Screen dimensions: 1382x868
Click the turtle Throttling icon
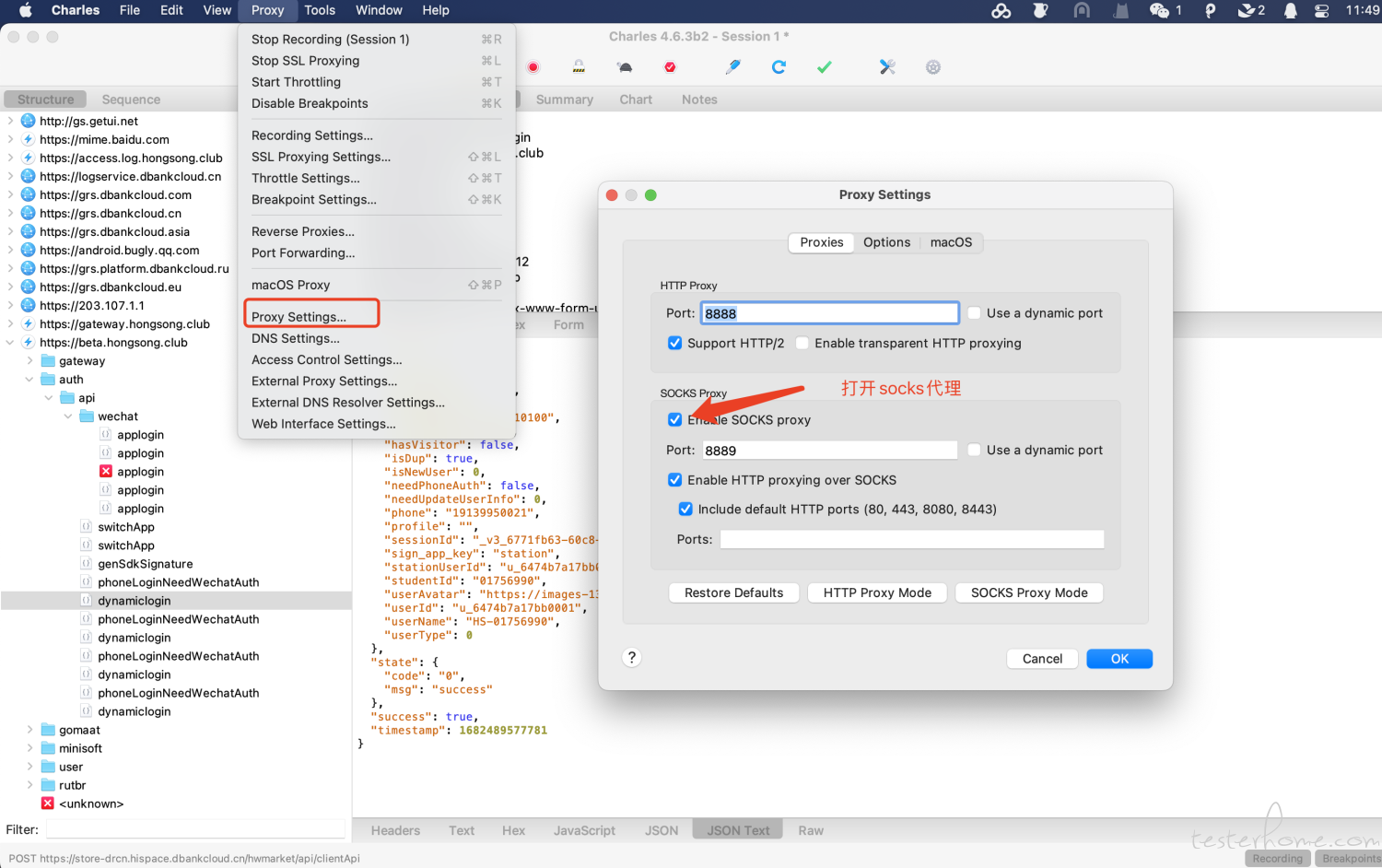tap(625, 67)
